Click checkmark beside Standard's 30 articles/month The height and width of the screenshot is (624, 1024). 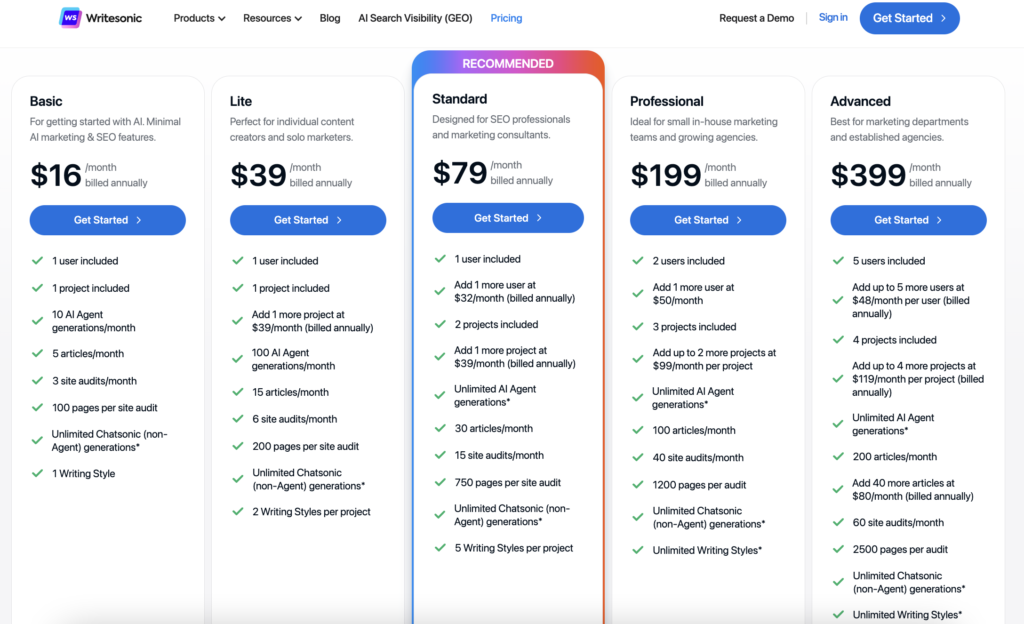[440, 428]
